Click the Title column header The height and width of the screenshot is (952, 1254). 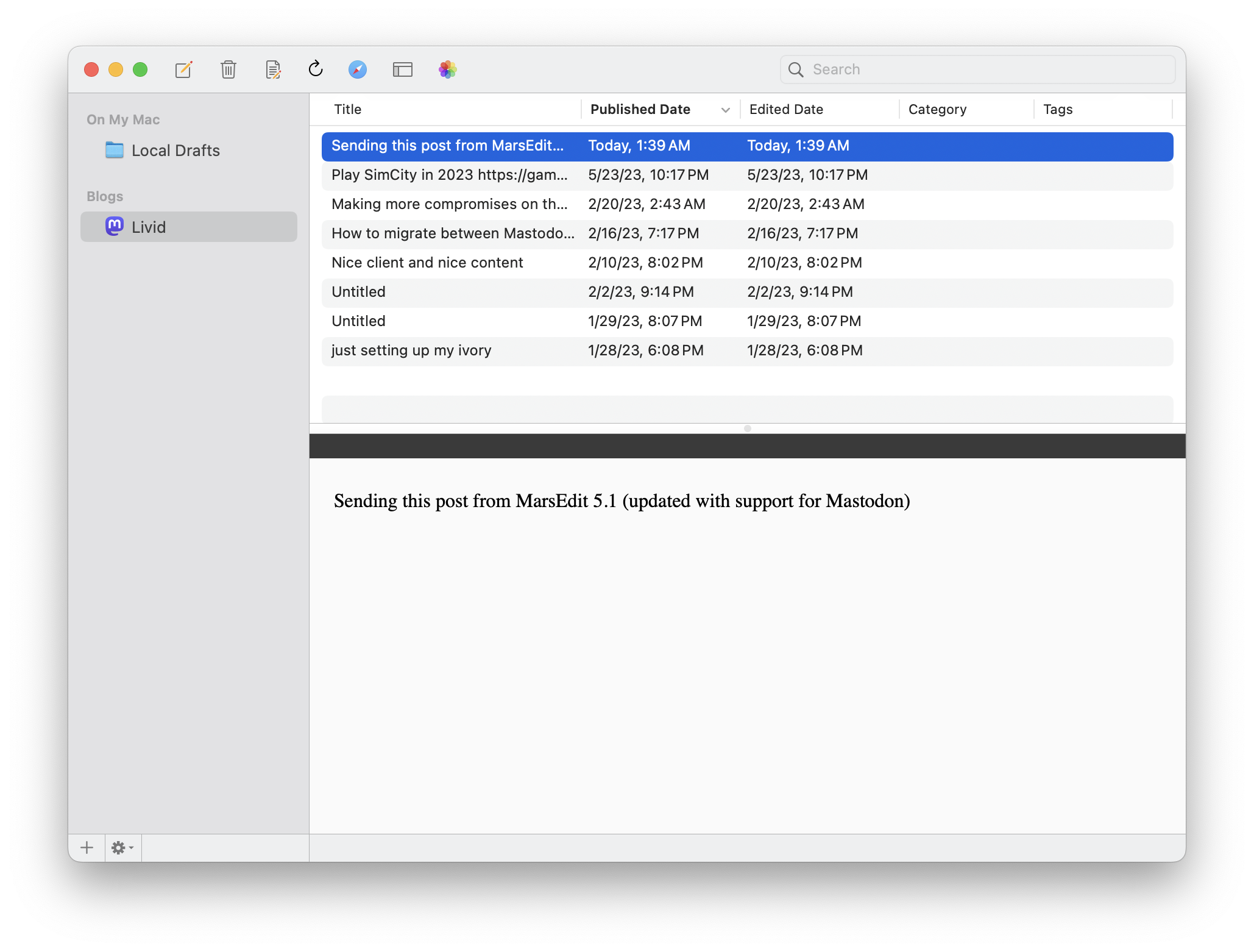point(348,110)
